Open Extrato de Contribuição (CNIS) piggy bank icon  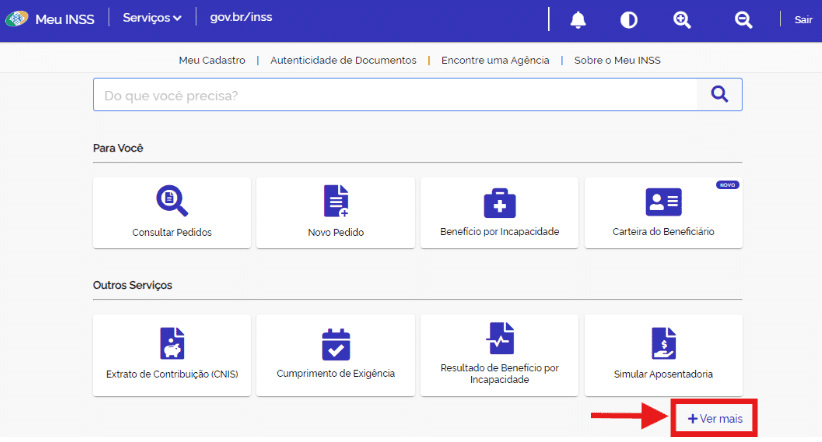(172, 343)
